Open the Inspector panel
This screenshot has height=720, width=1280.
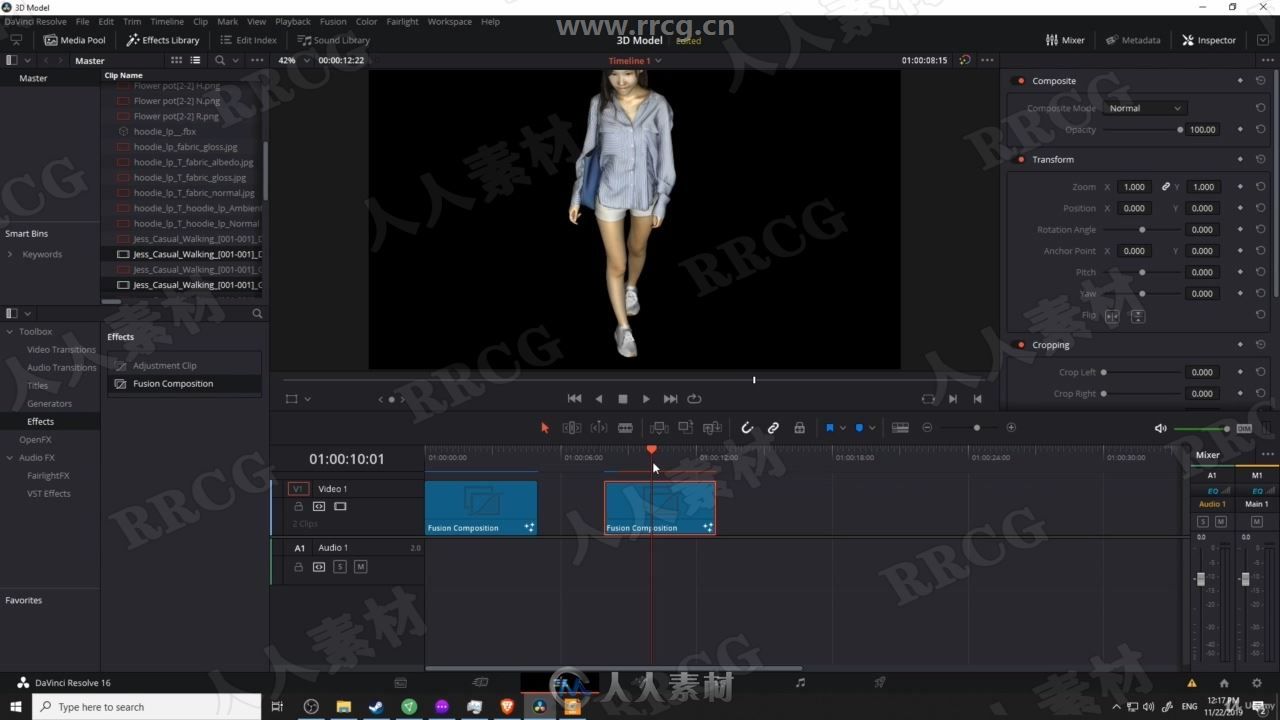coord(1209,40)
